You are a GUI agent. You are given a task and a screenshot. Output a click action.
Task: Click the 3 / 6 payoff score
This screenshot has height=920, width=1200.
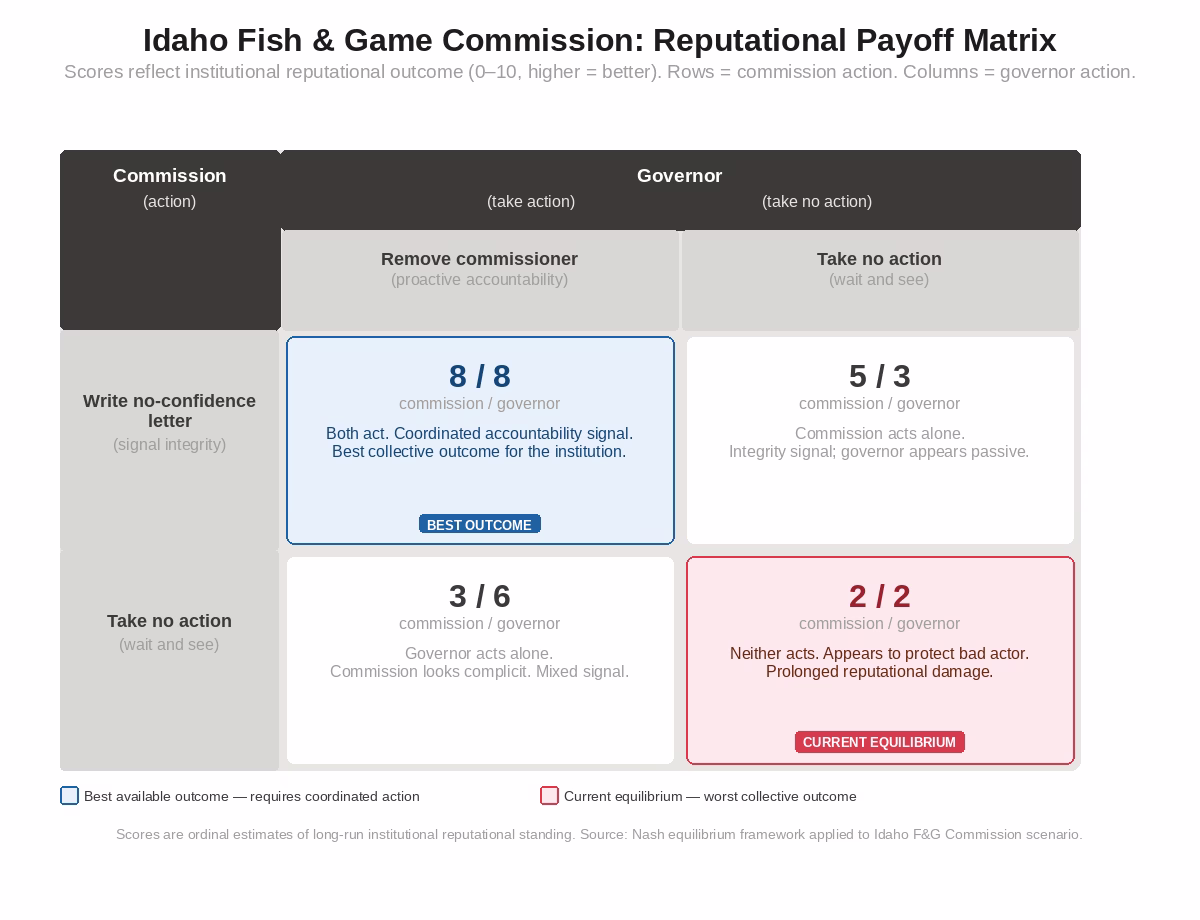(x=479, y=596)
